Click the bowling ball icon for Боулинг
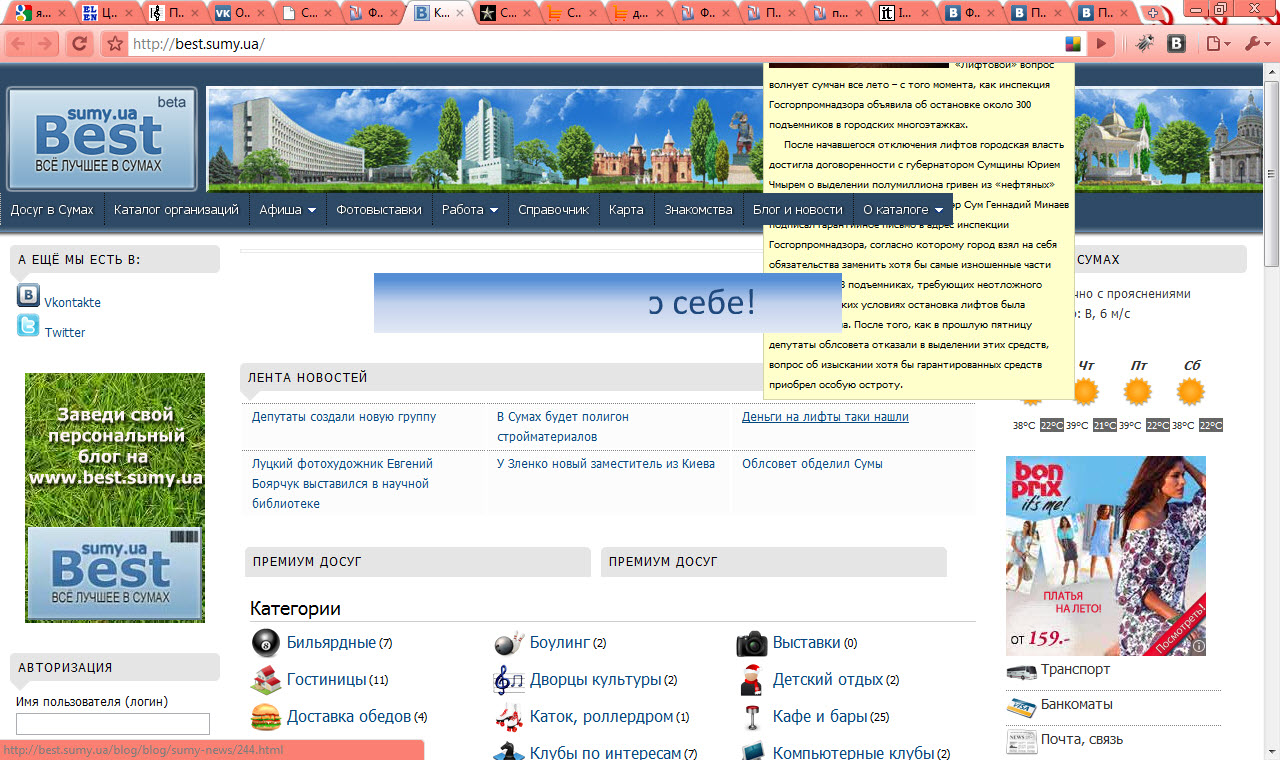Viewport: 1280px width, 760px height. 509,643
